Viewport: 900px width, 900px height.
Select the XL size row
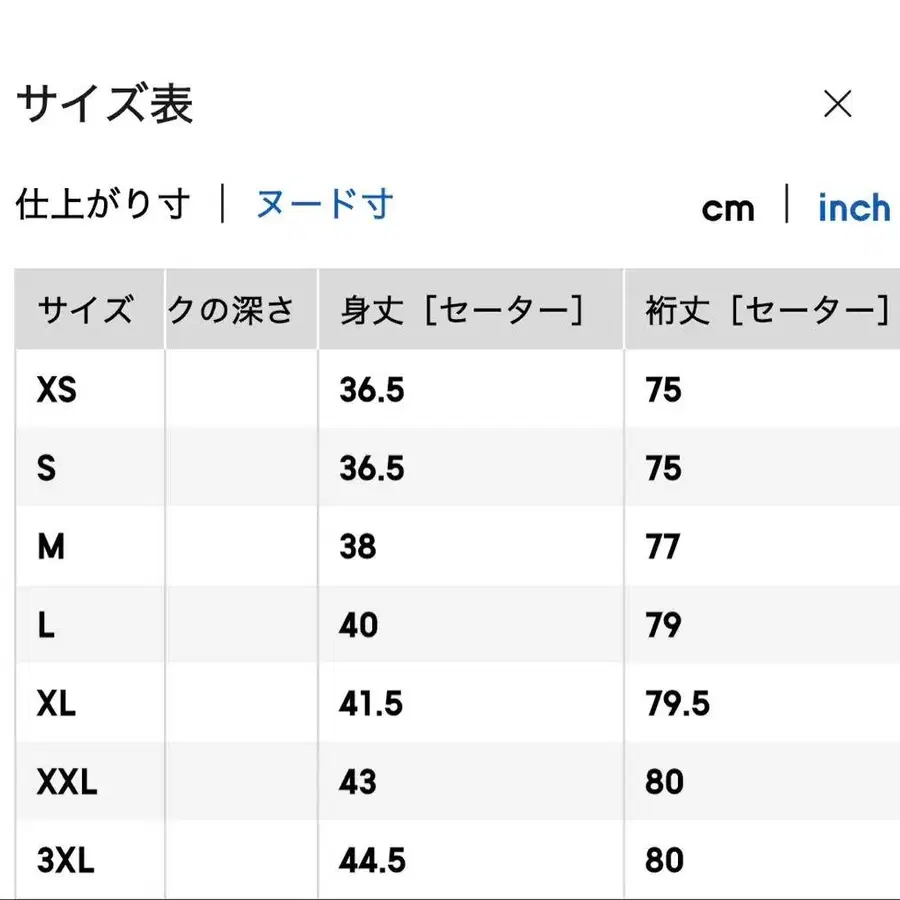[x=57, y=704]
